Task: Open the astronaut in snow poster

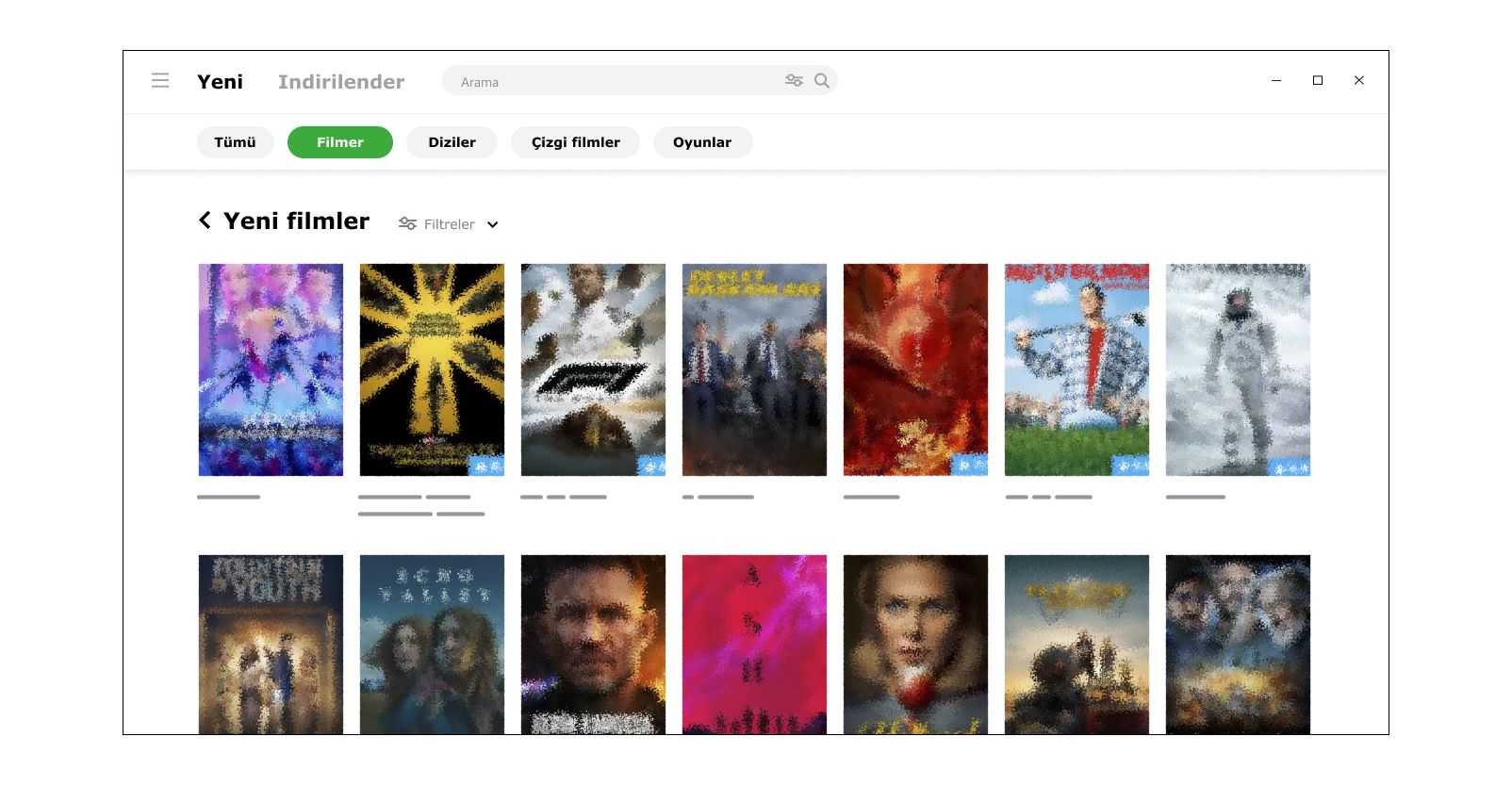Action: (x=1238, y=369)
